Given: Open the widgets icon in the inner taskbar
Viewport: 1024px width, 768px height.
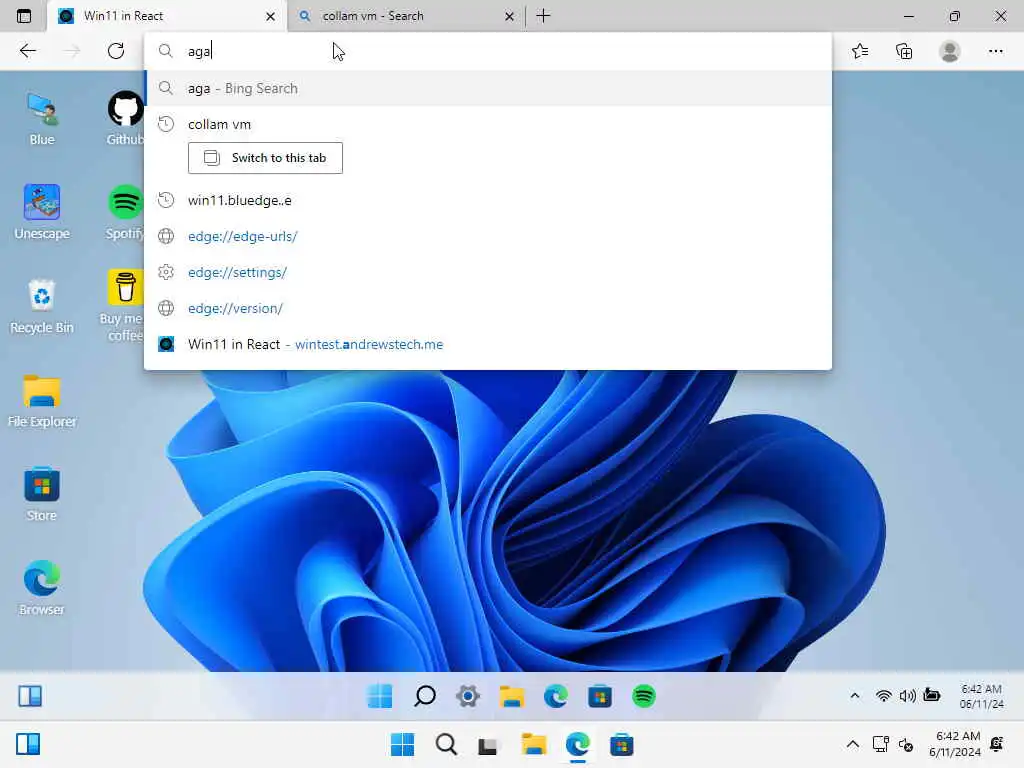Looking at the screenshot, I should (30, 696).
